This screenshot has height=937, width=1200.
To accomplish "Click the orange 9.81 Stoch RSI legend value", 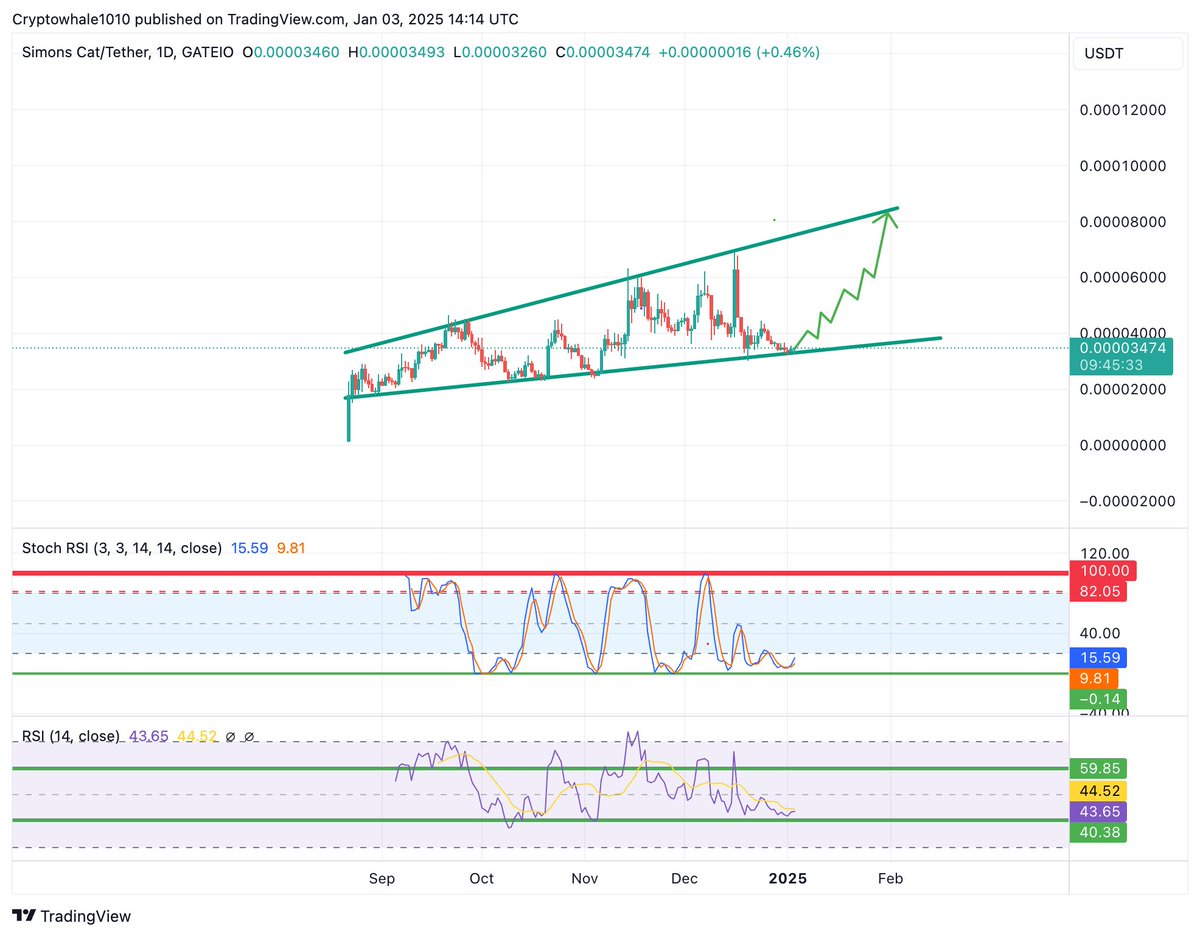I will [292, 548].
